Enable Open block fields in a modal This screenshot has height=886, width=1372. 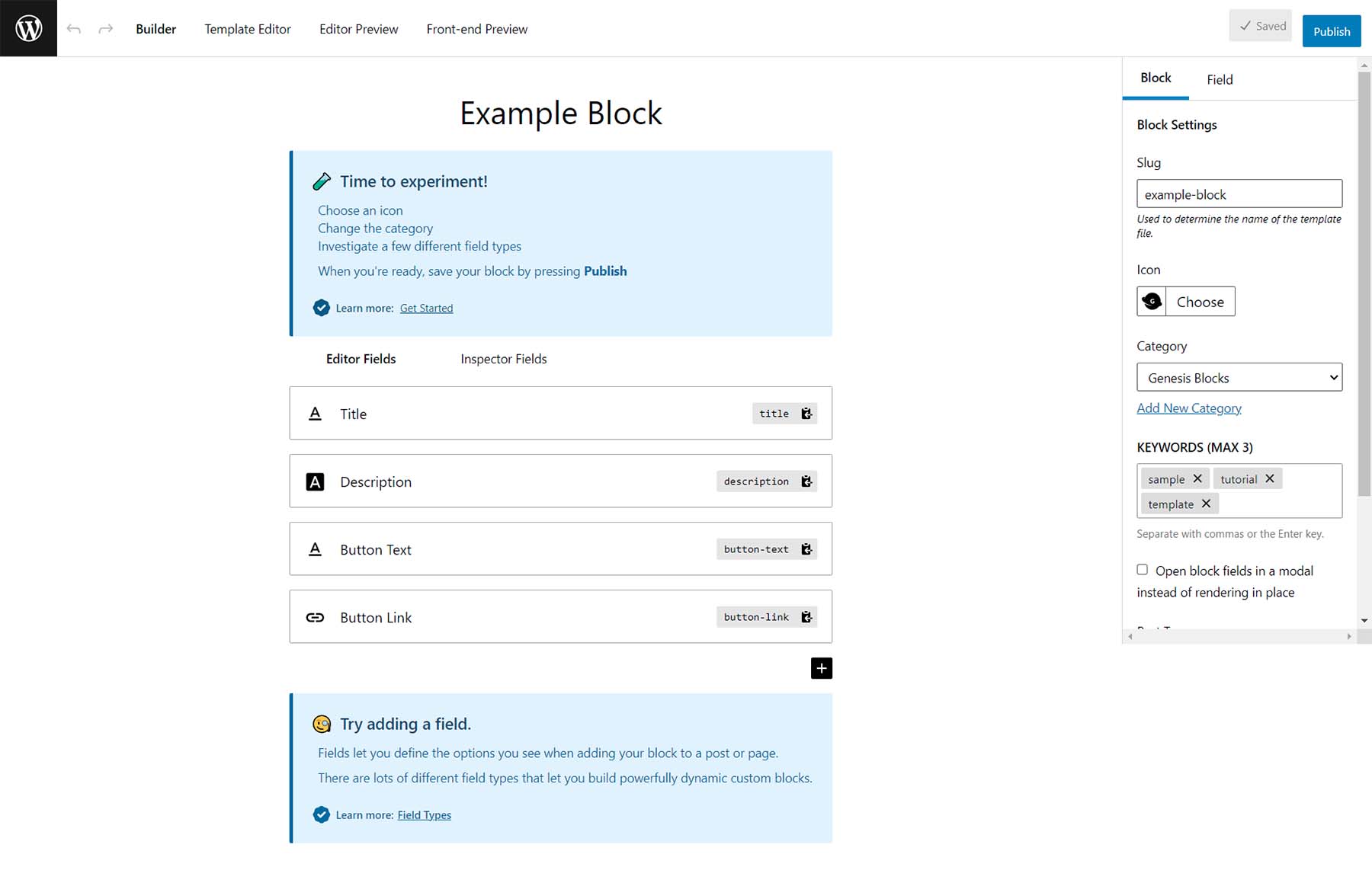pyautogui.click(x=1142, y=569)
